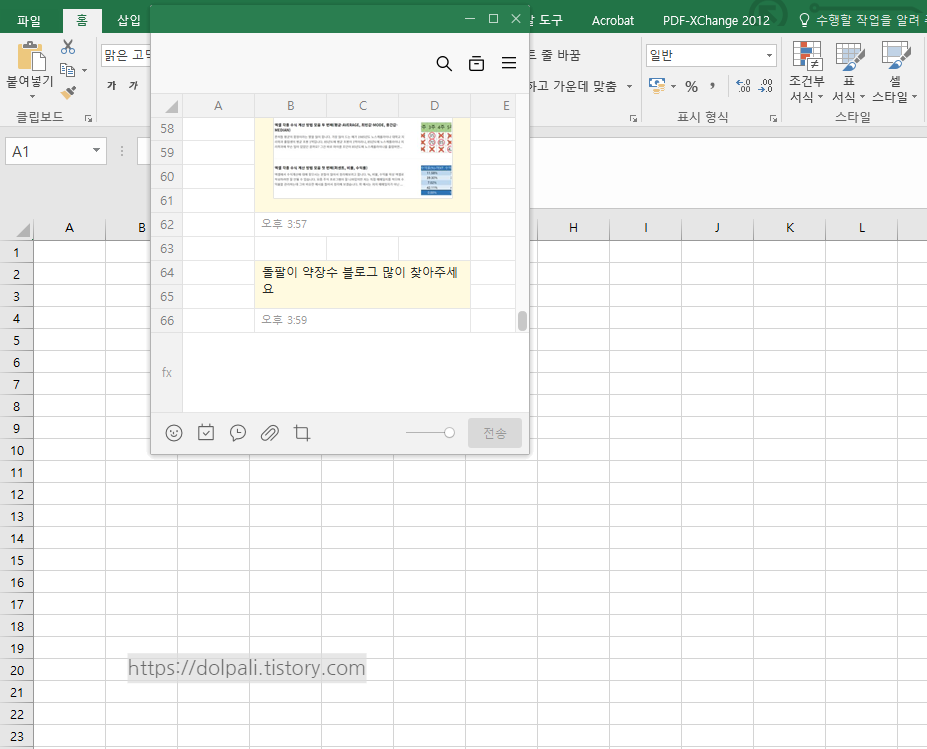
Task: Click the wrap text 줄 바꿈 button
Action: coord(555,55)
